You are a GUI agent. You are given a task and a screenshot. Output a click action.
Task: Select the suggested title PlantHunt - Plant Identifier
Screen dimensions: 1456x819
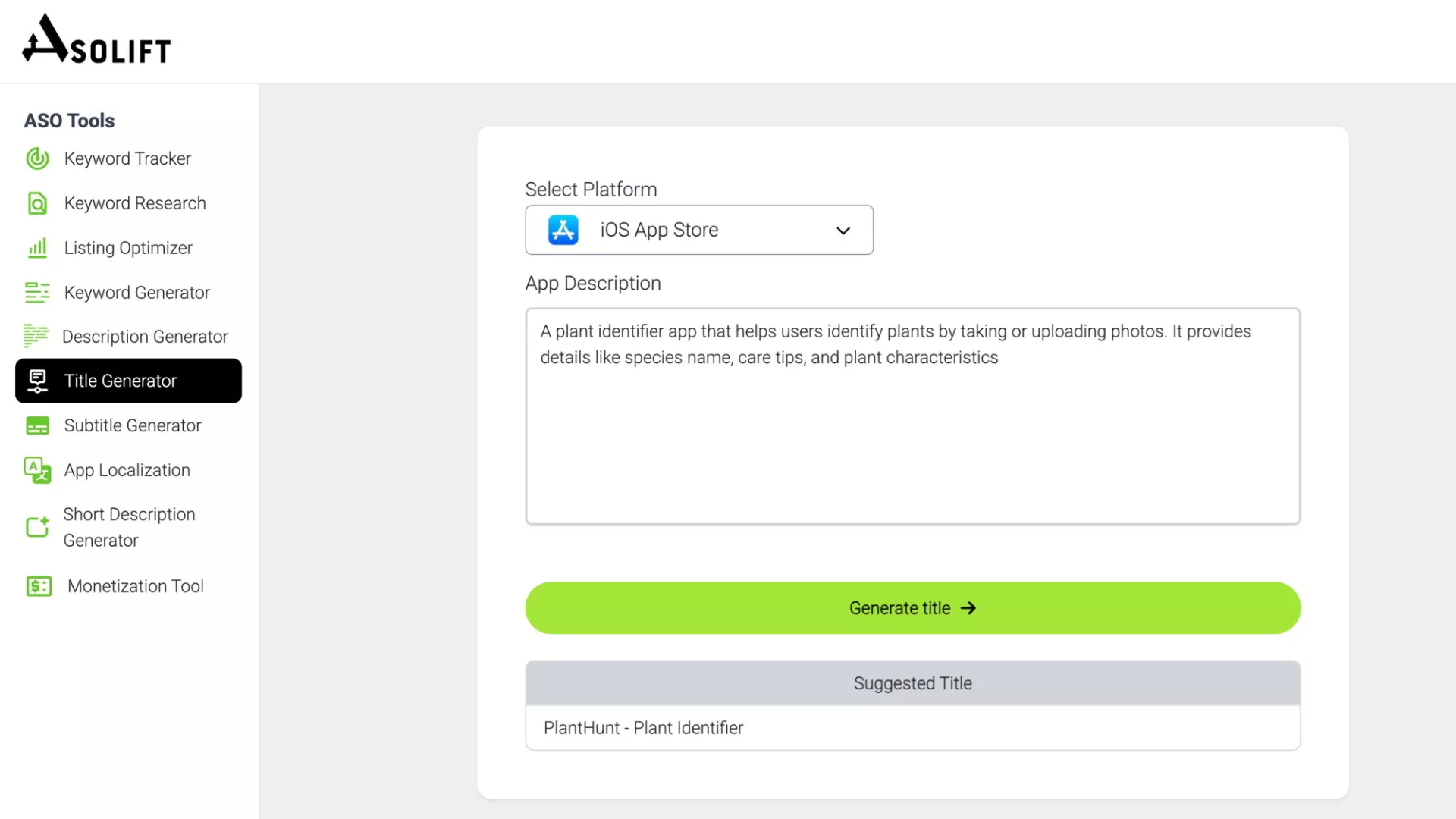click(643, 728)
